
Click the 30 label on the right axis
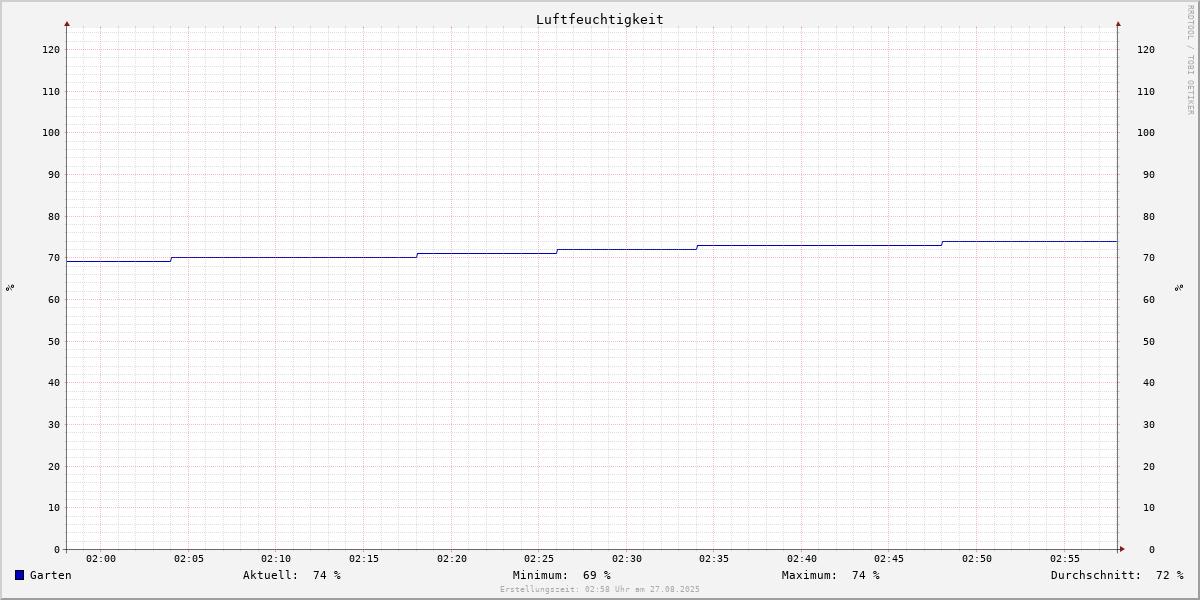pos(1149,424)
